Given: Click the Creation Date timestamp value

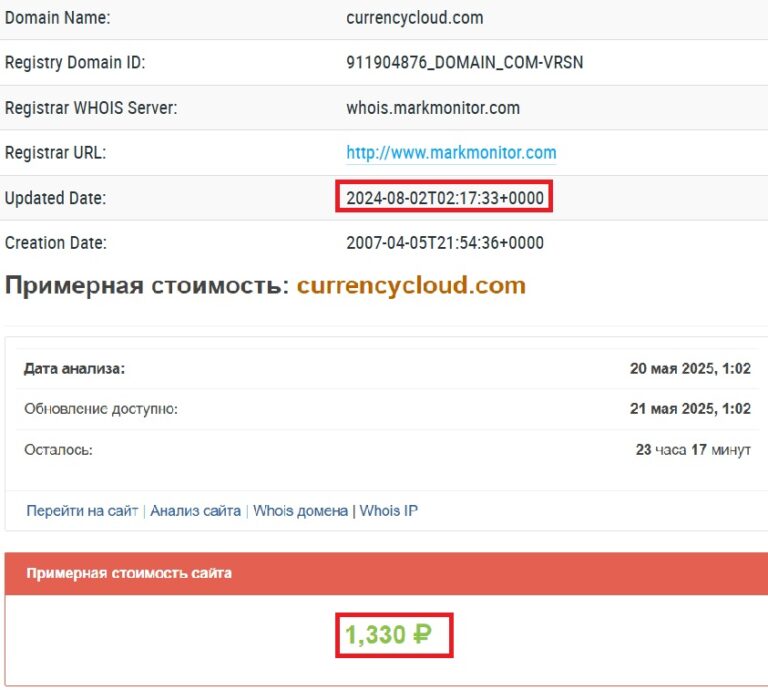Looking at the screenshot, I should click(x=445, y=243).
